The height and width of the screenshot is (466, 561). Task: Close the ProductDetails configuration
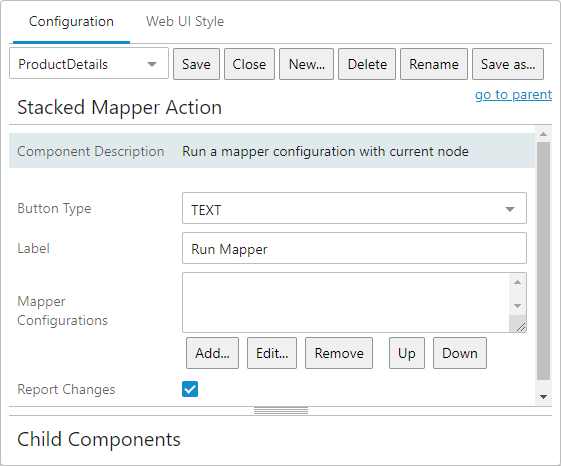[249, 64]
